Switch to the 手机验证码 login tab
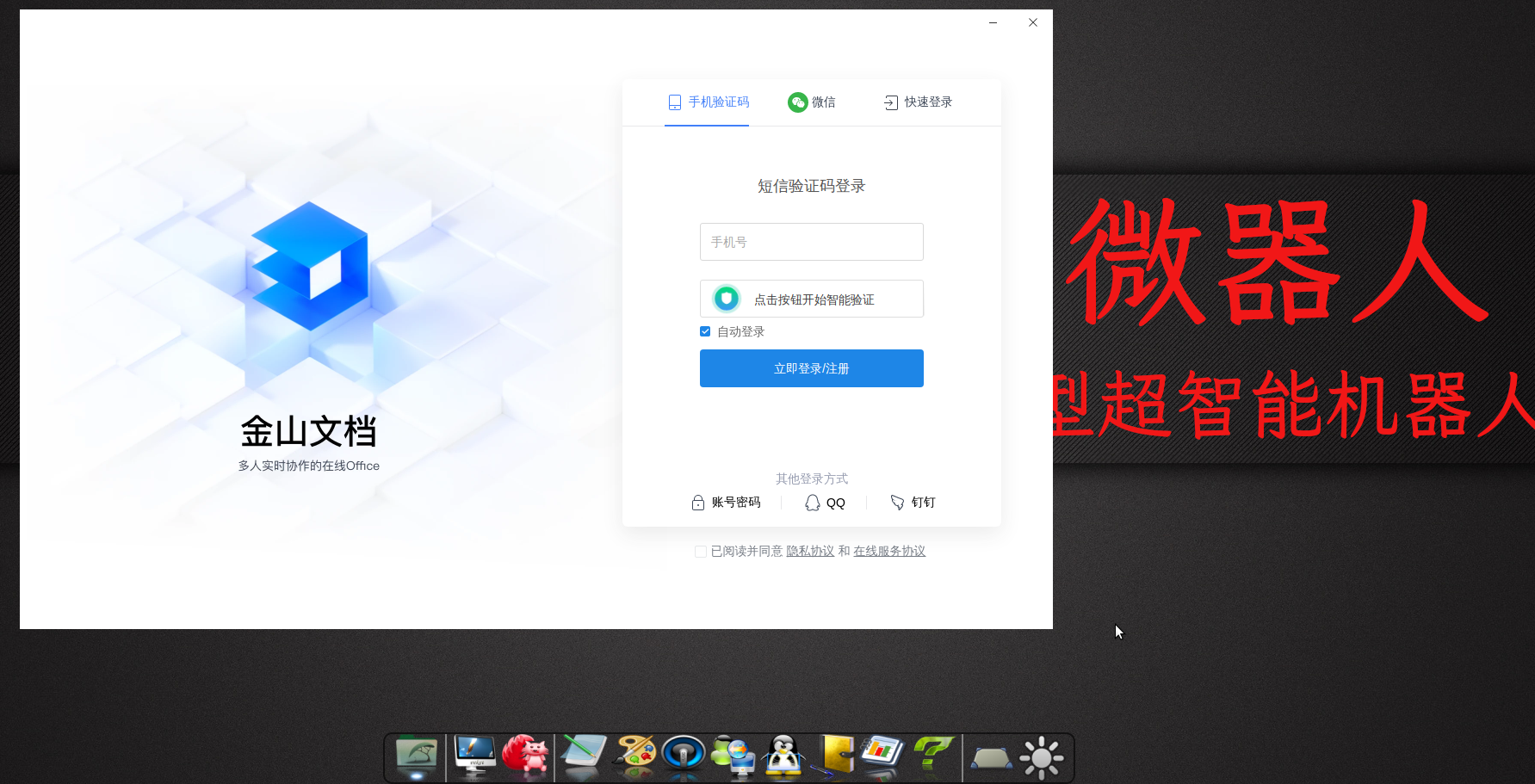 708,102
